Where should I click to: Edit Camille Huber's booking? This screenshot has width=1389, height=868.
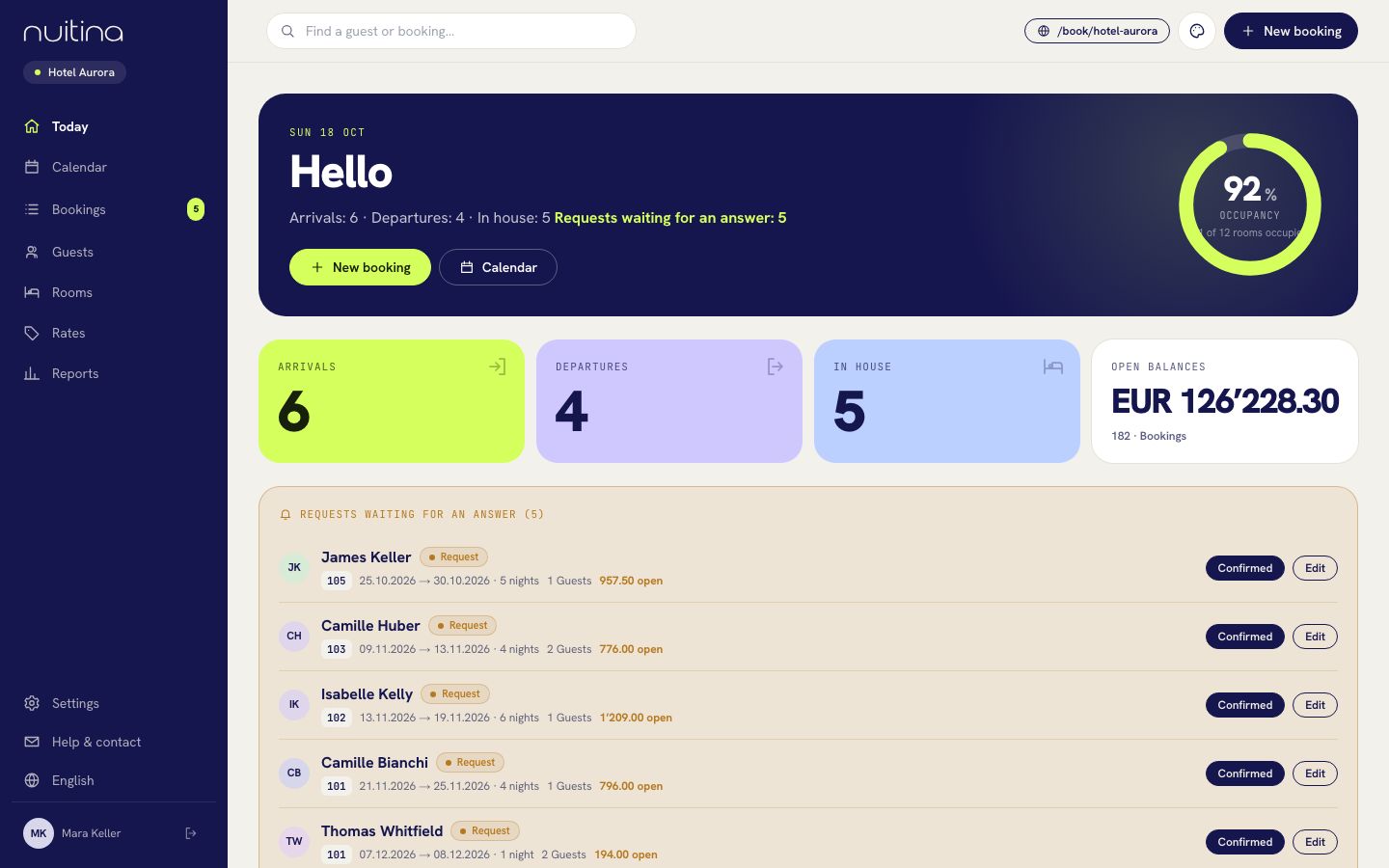coord(1315,637)
